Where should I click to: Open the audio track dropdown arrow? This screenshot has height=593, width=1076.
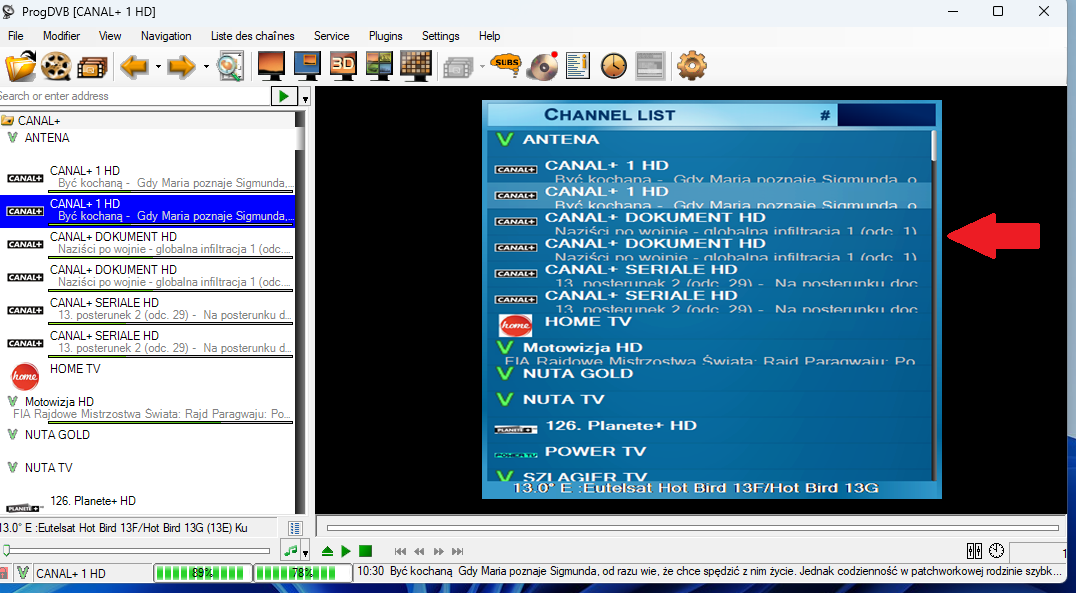pyautogui.click(x=305, y=551)
